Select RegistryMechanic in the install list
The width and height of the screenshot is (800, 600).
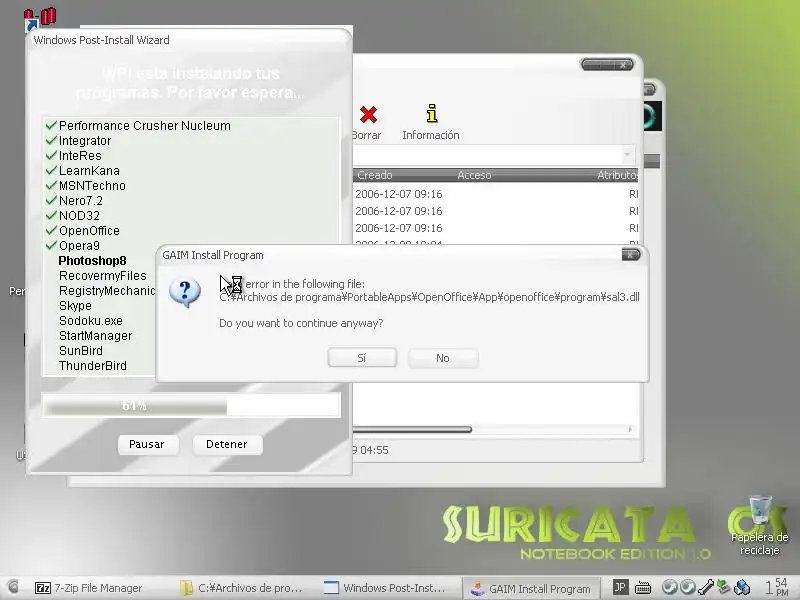coord(107,291)
